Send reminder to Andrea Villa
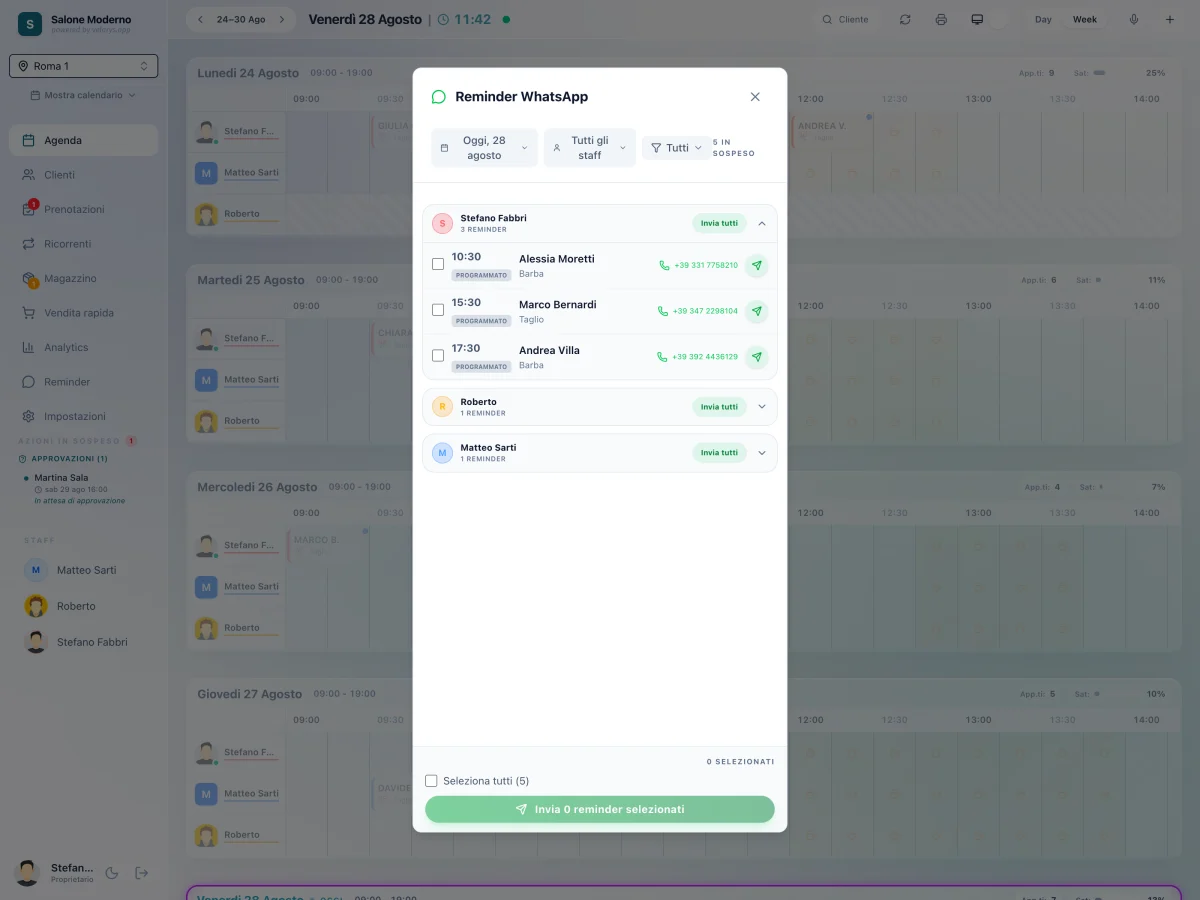This screenshot has width=1200, height=900. click(x=757, y=357)
